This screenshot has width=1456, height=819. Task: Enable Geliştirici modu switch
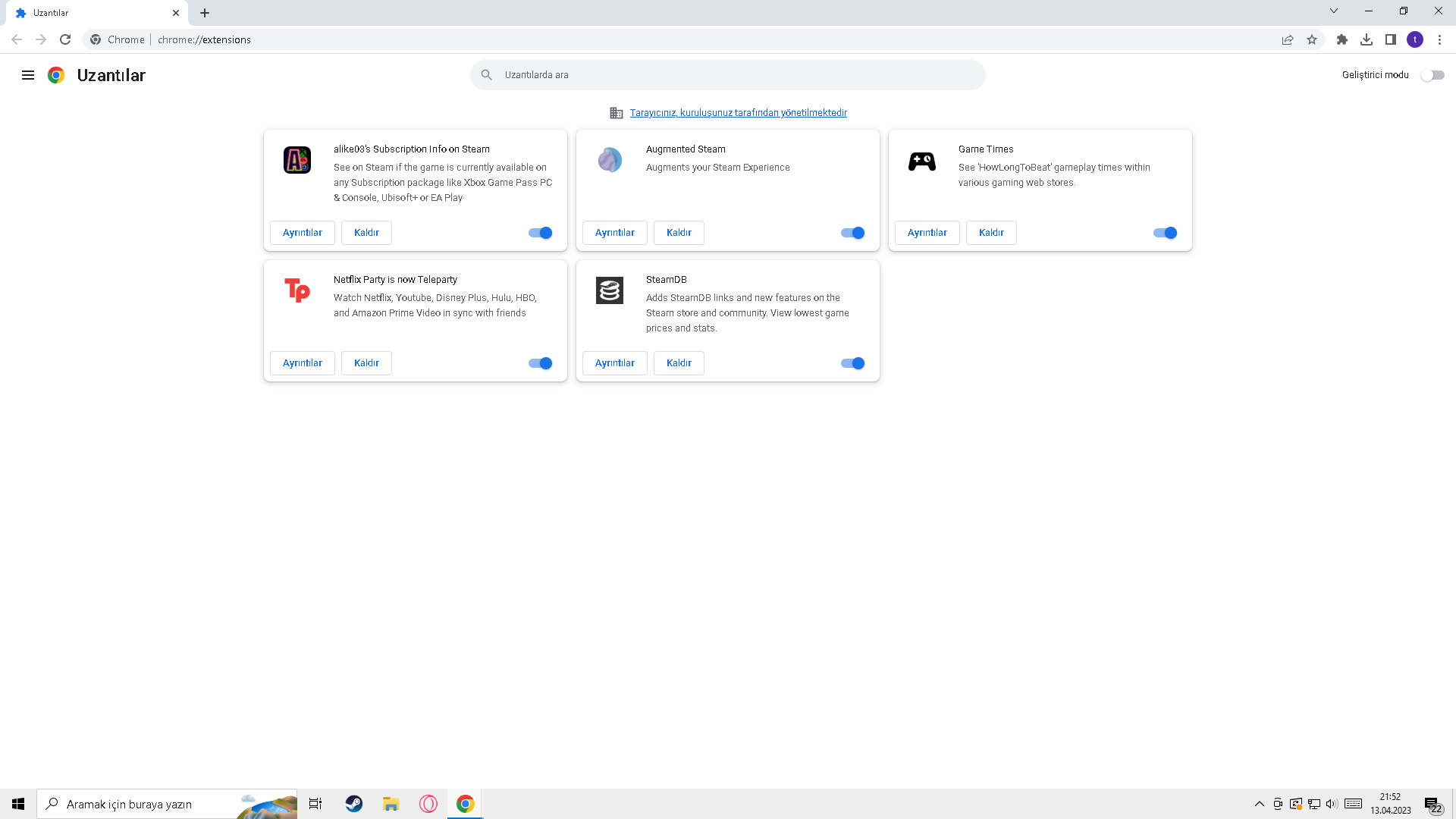[x=1432, y=75]
